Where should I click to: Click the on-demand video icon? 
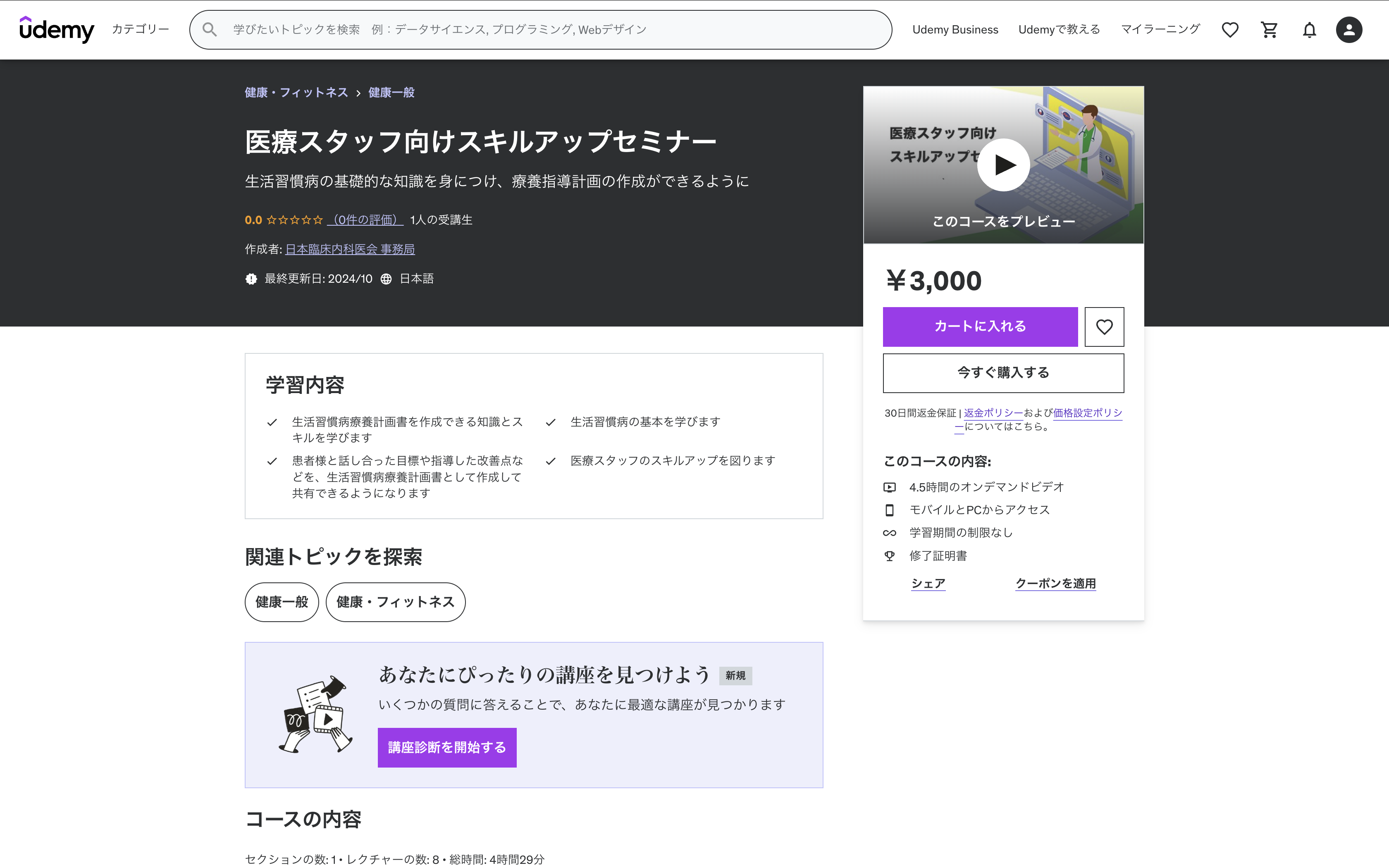click(x=890, y=487)
